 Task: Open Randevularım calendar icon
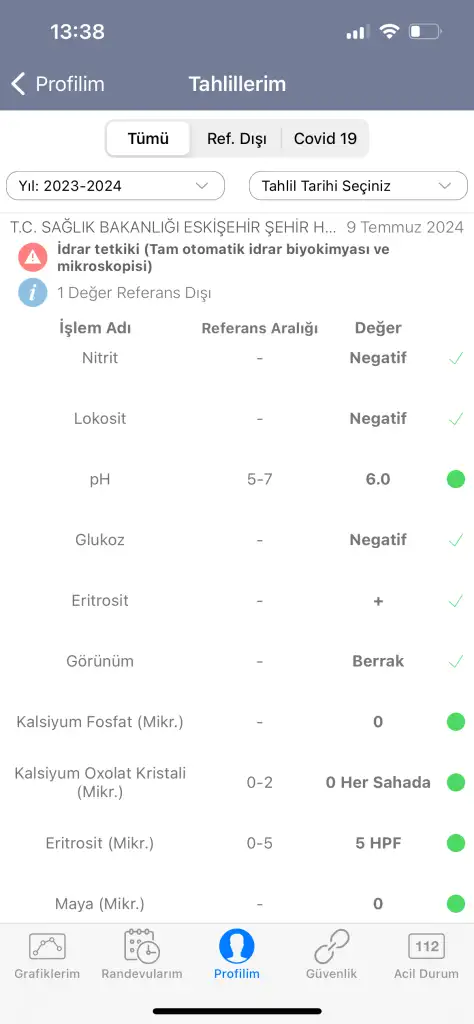click(142, 946)
